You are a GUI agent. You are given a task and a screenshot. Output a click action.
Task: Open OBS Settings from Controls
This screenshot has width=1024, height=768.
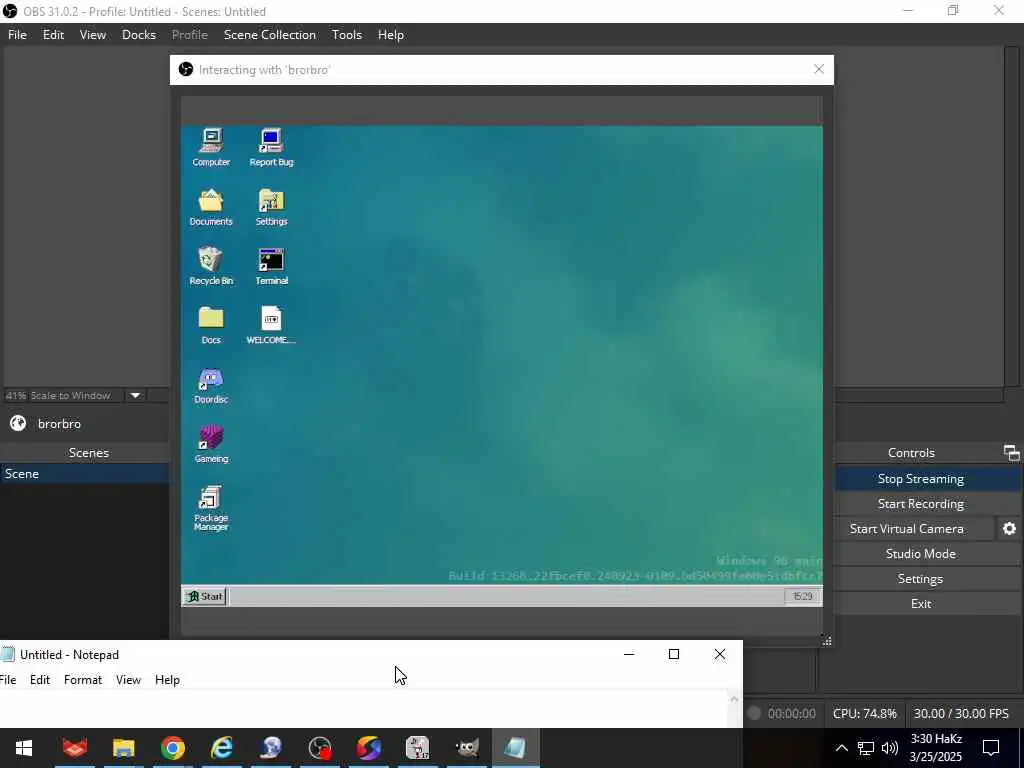(x=920, y=579)
